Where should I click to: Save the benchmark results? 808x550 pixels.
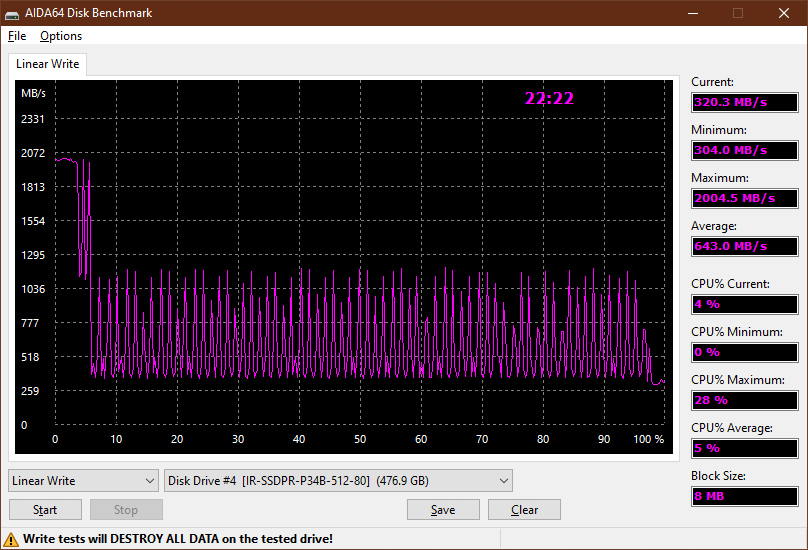[443, 510]
